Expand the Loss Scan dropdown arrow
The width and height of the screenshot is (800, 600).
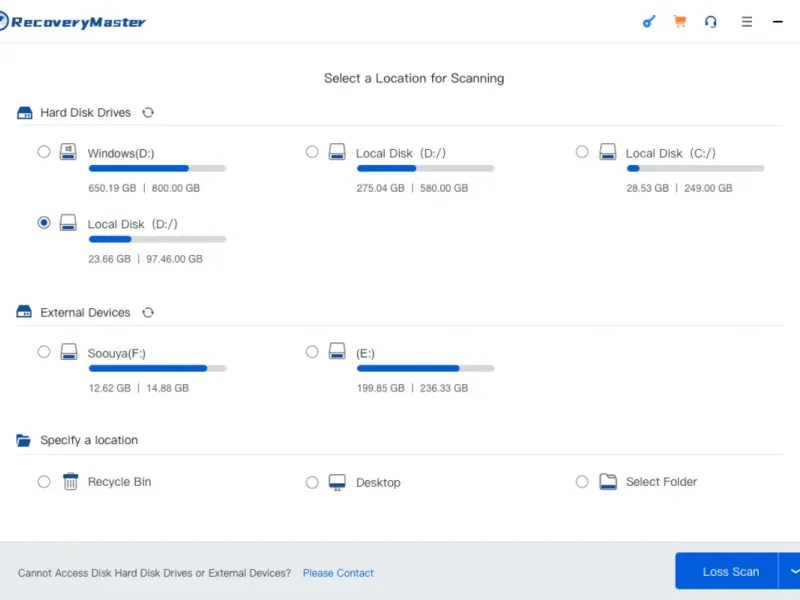point(793,571)
